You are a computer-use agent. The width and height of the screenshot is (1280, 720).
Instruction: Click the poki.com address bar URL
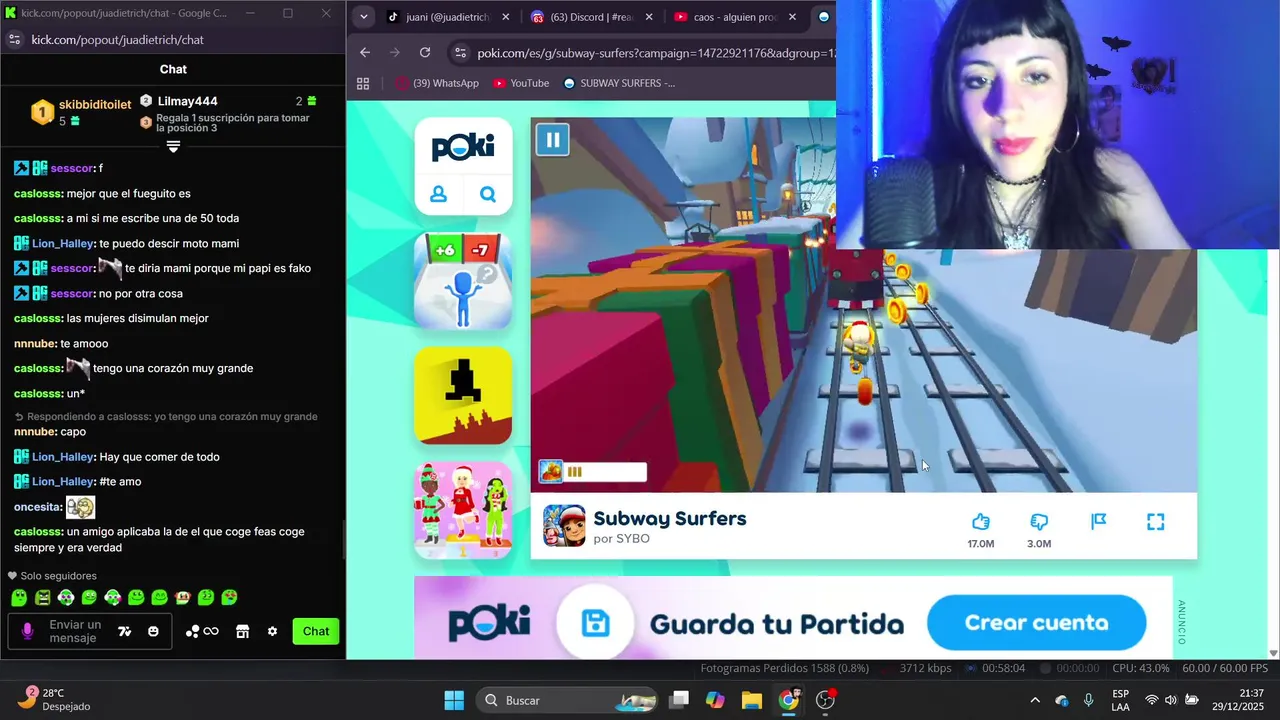click(655, 53)
